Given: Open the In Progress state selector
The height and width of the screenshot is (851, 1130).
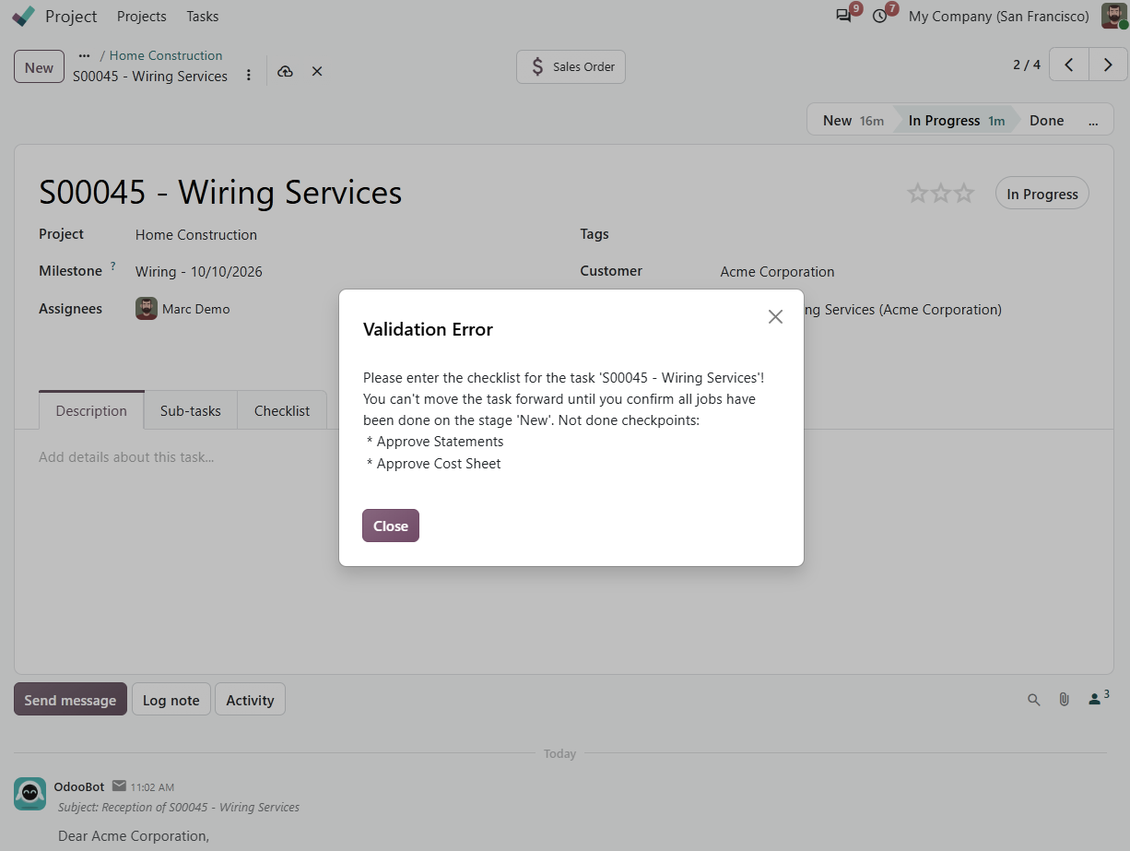Looking at the screenshot, I should coord(1042,194).
